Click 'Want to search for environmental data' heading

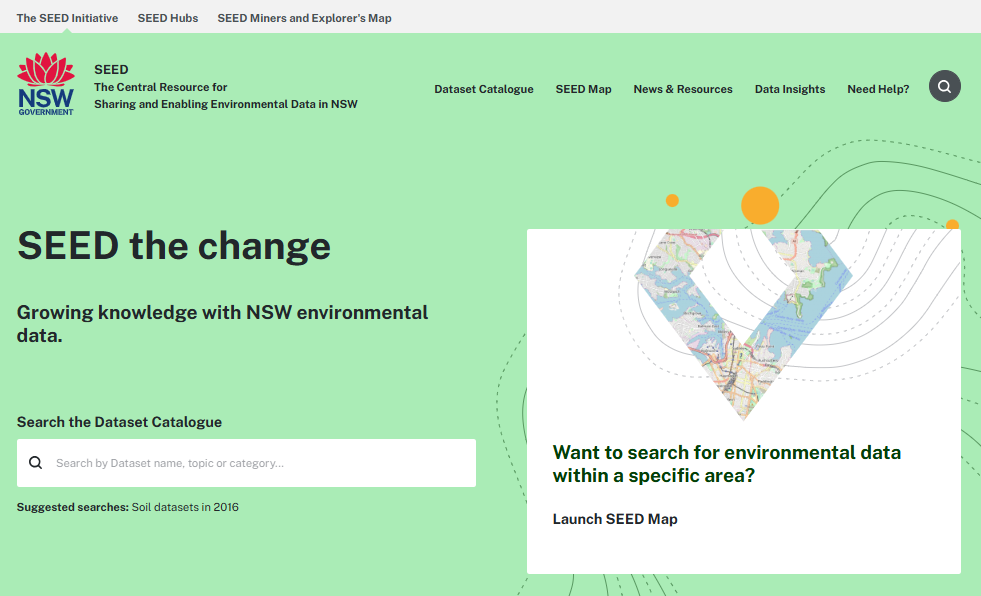tap(726, 463)
